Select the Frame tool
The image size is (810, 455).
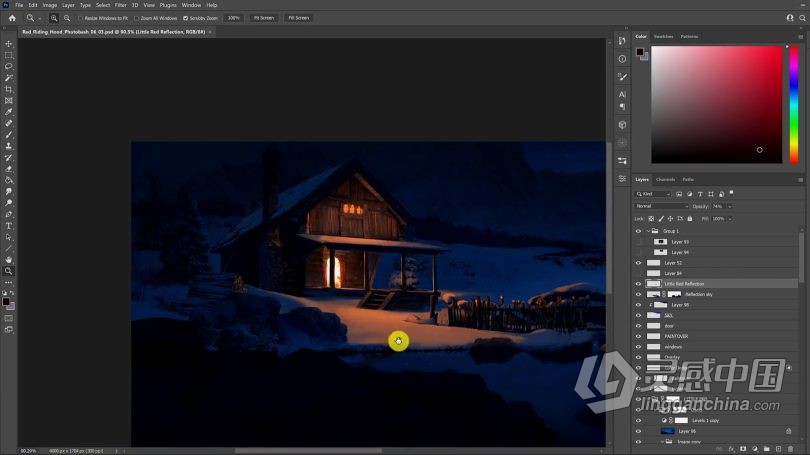9,101
